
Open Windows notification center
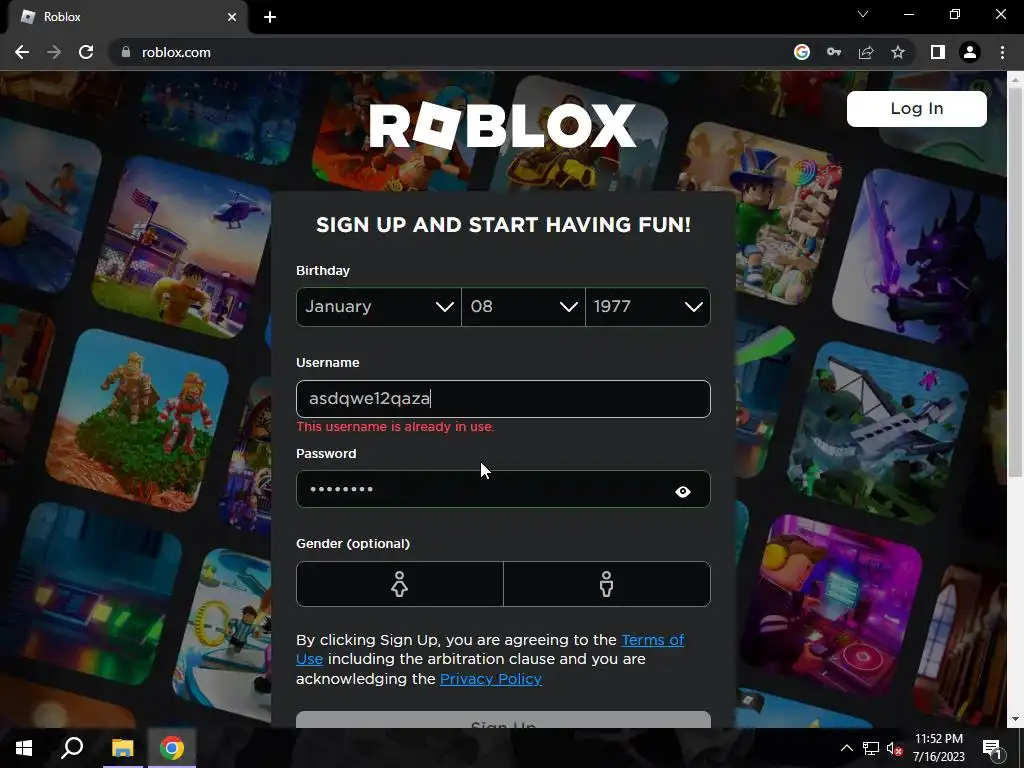click(992, 748)
